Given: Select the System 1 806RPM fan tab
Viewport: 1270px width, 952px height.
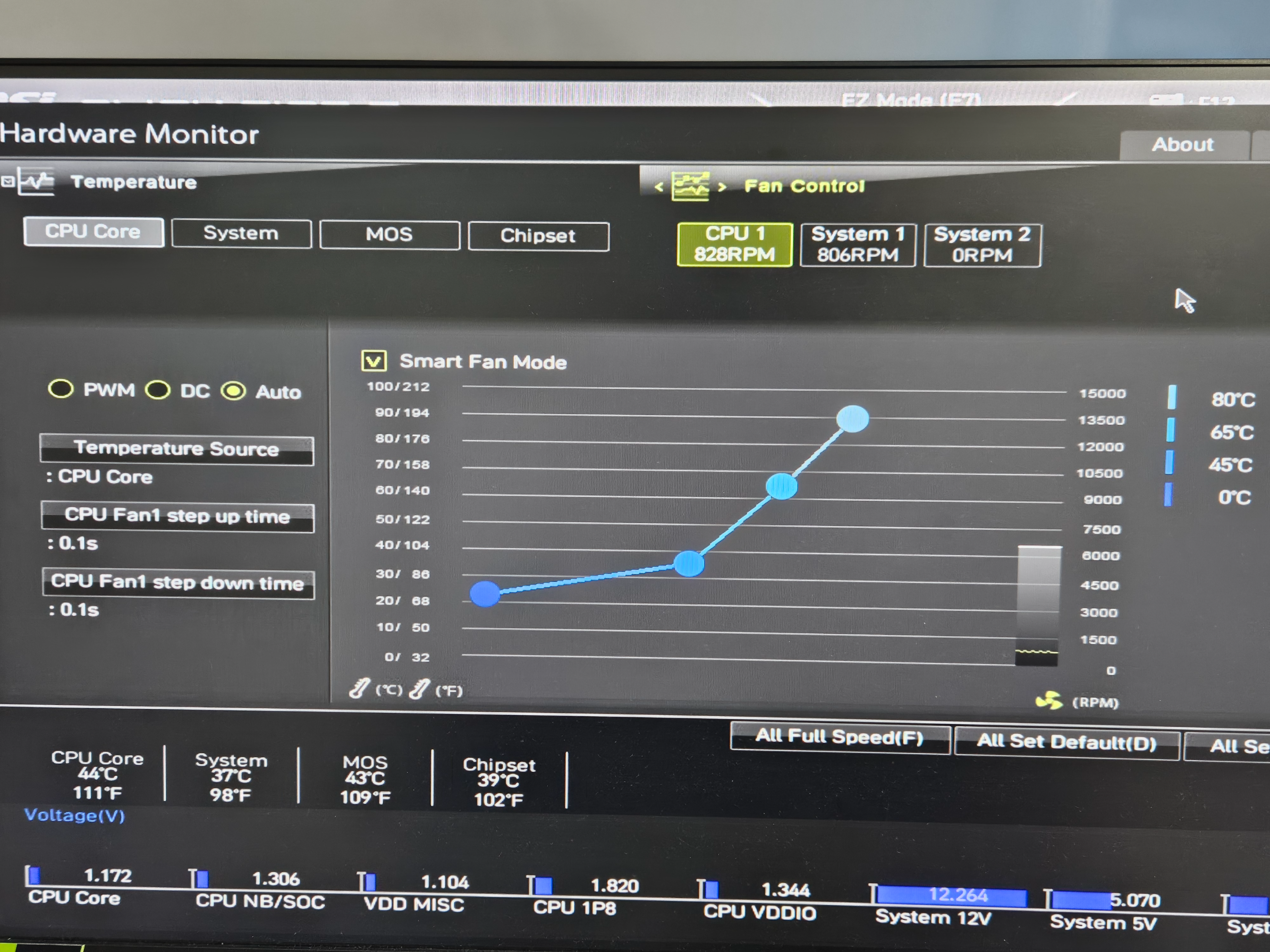Looking at the screenshot, I should [x=858, y=245].
